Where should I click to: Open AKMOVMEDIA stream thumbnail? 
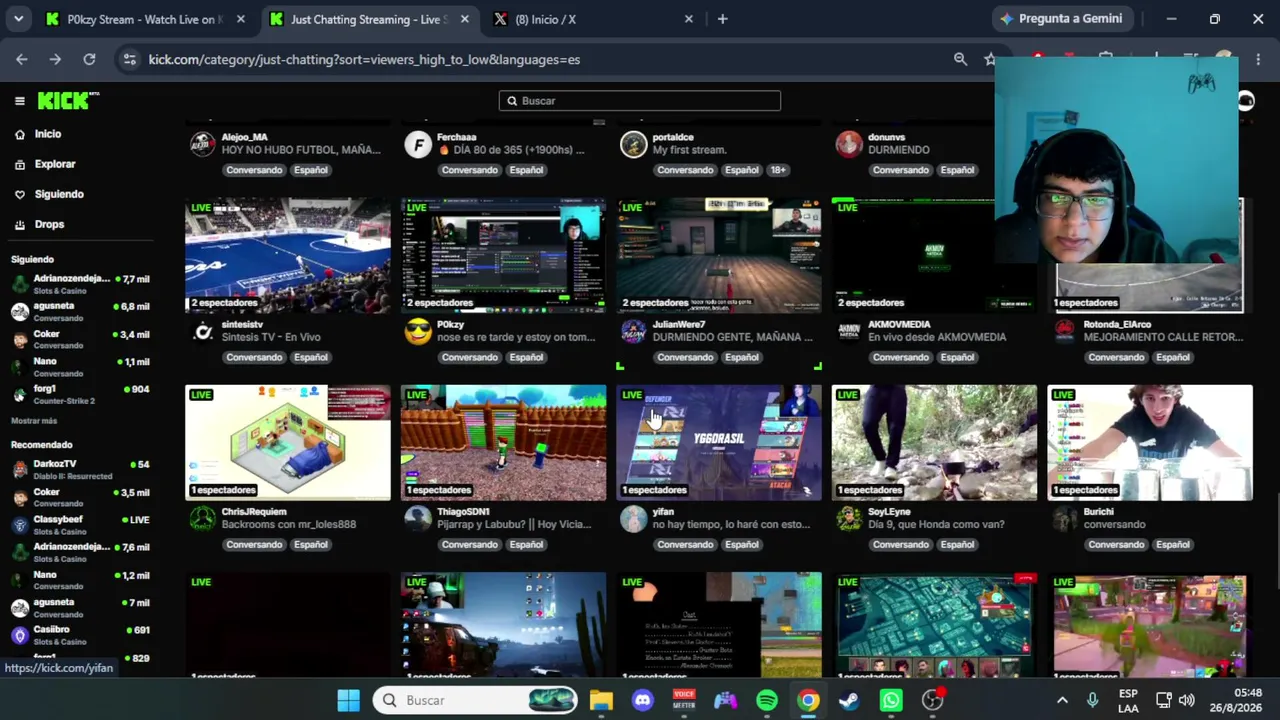click(x=934, y=255)
